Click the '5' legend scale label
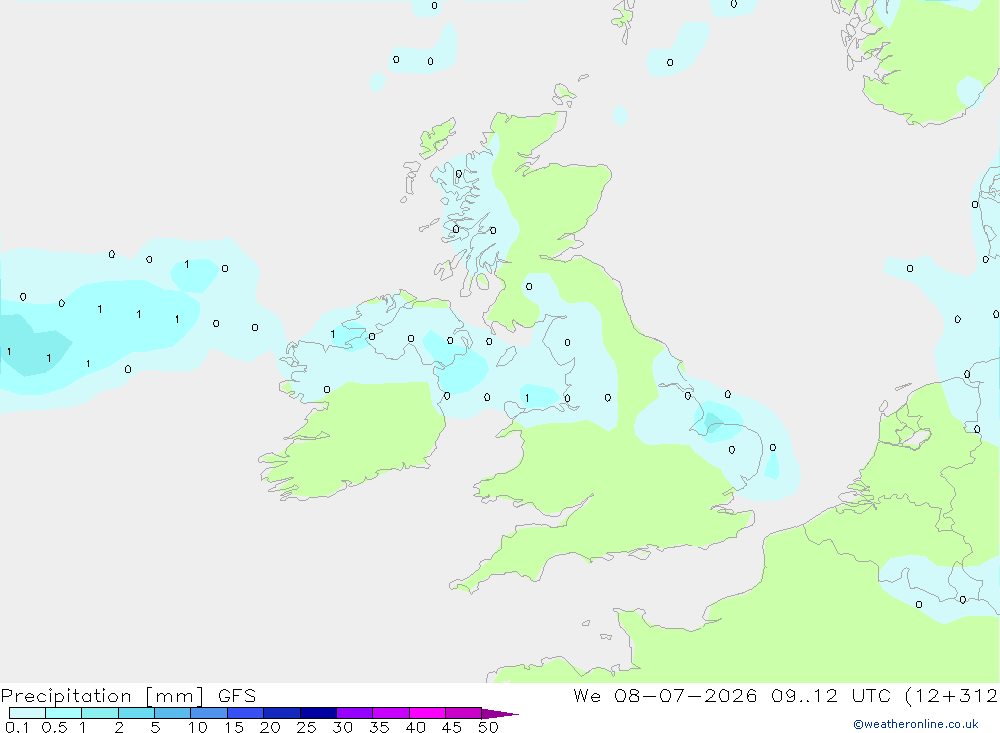 pos(155,727)
